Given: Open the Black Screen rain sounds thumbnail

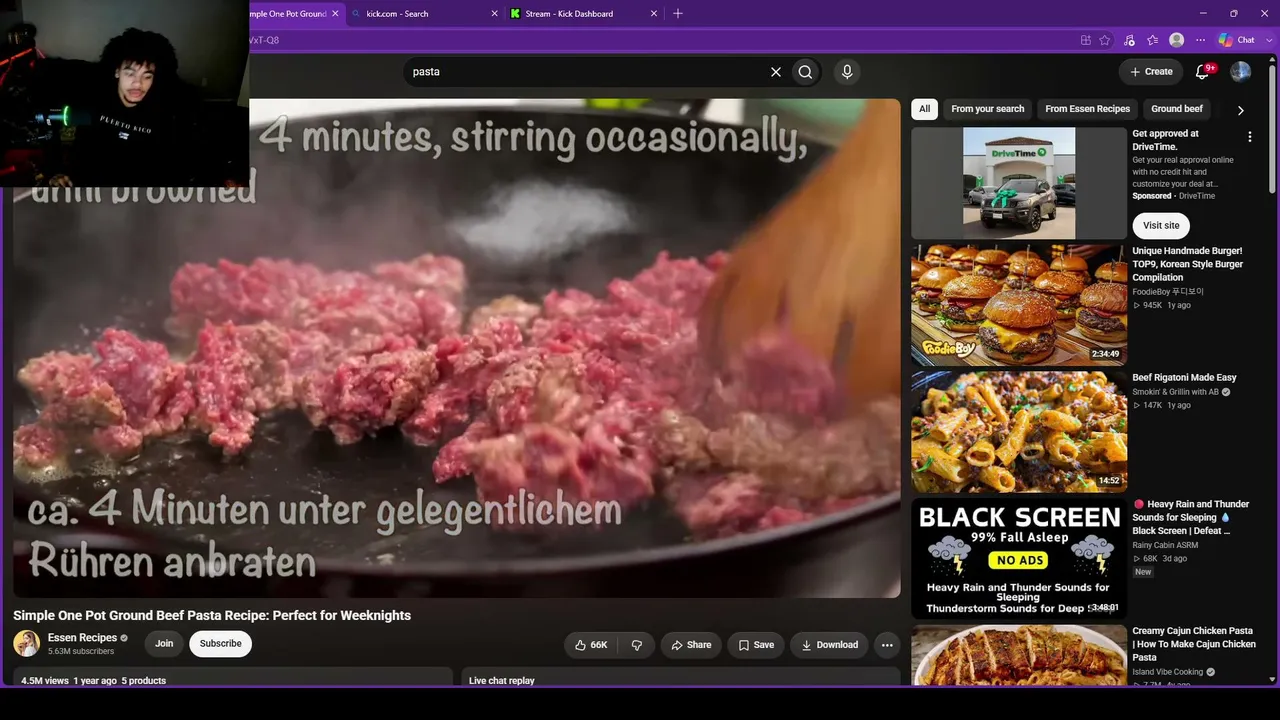Looking at the screenshot, I should pos(1019,558).
